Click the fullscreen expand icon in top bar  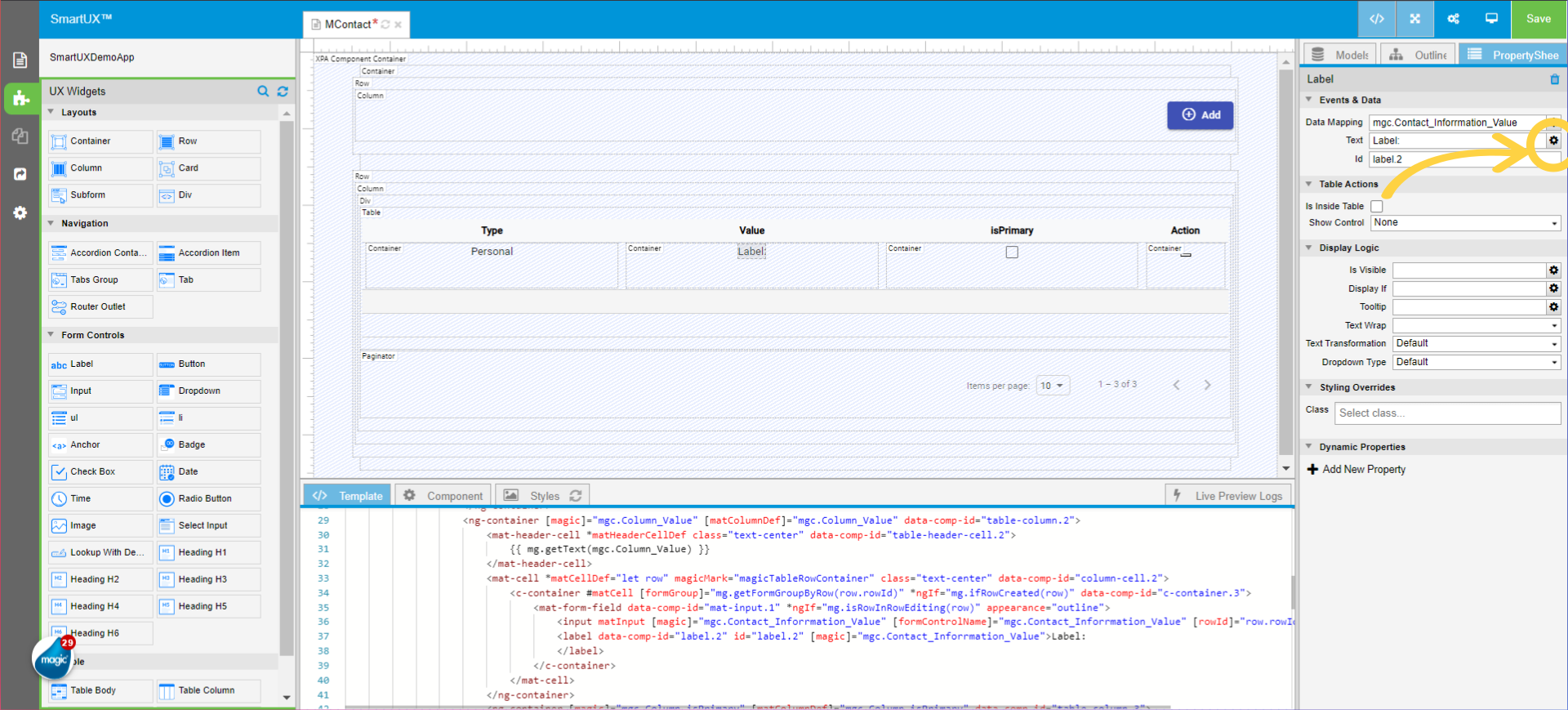point(1415,19)
